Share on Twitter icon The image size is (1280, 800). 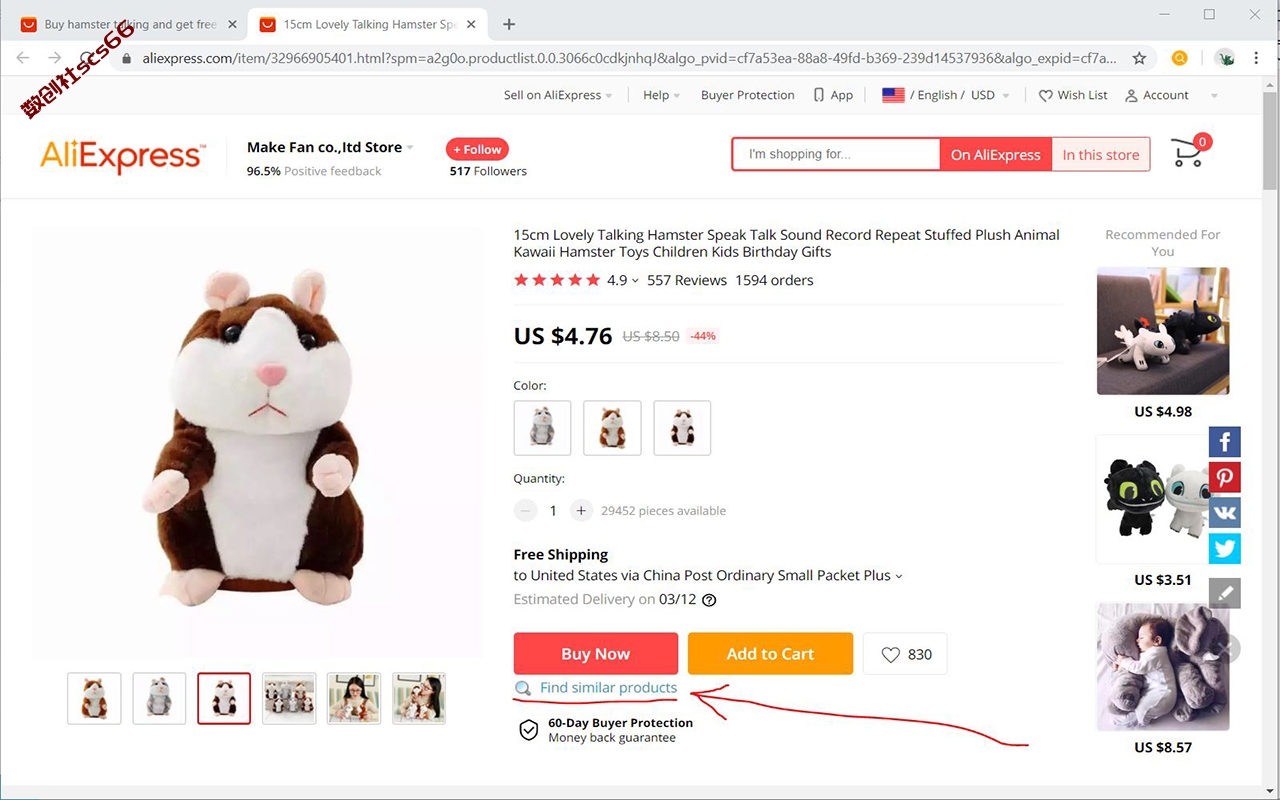click(x=1224, y=548)
